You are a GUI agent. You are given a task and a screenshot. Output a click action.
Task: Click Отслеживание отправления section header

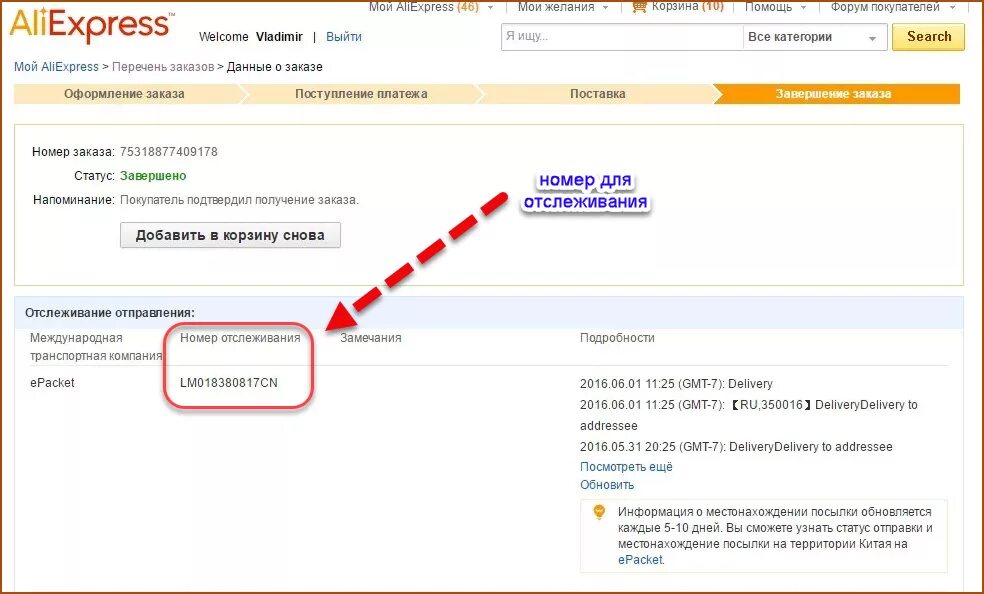[x=110, y=312]
